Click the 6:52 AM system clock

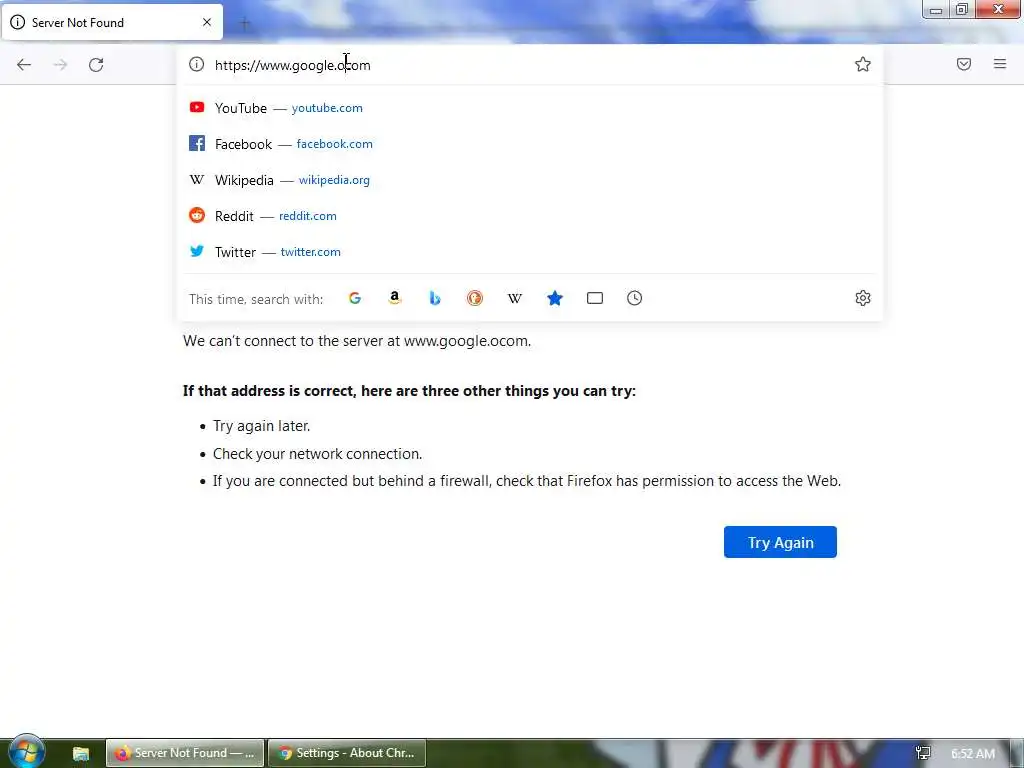pos(973,754)
